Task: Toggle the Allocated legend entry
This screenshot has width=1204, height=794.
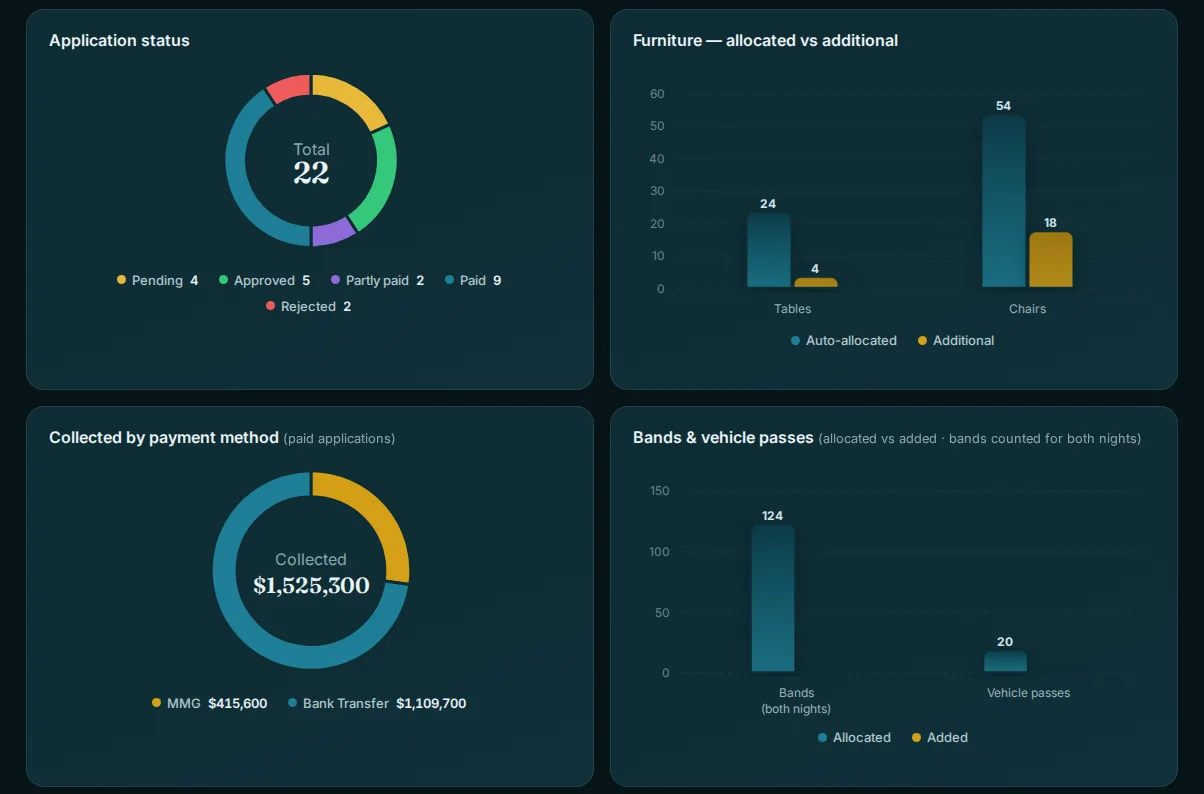Action: (854, 737)
